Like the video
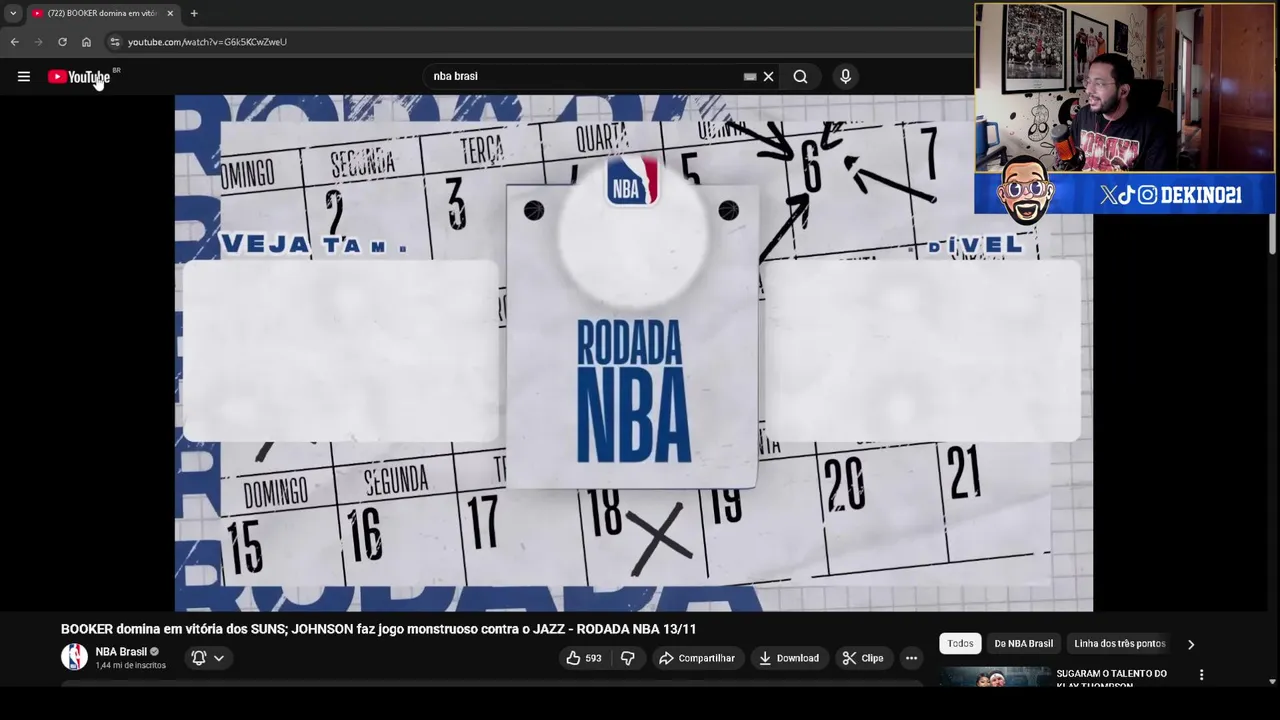Image resolution: width=1280 pixels, height=720 pixels. point(584,658)
